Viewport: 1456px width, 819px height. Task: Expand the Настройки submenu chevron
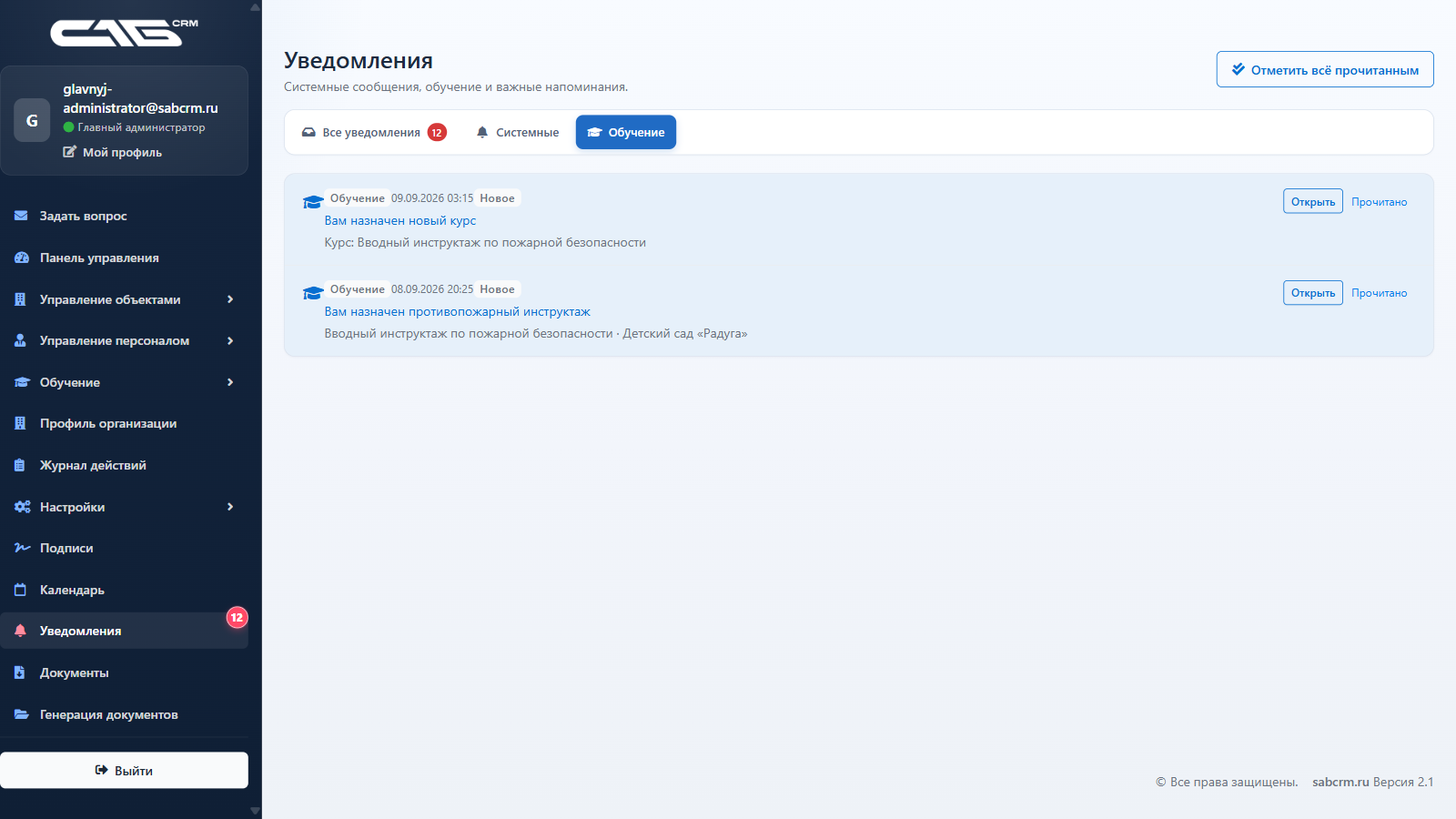pyautogui.click(x=230, y=507)
